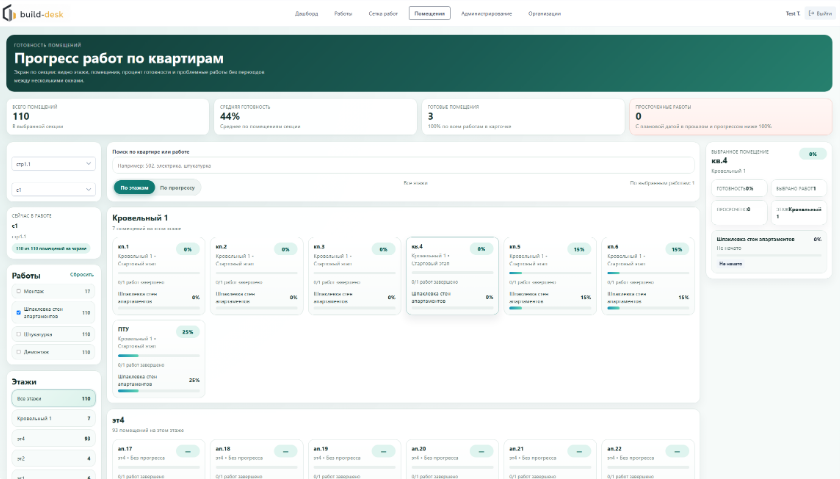Viewport: 840px width, 479px height.
Task: Click the Выбрано работ tile in details
Action: pos(798,189)
